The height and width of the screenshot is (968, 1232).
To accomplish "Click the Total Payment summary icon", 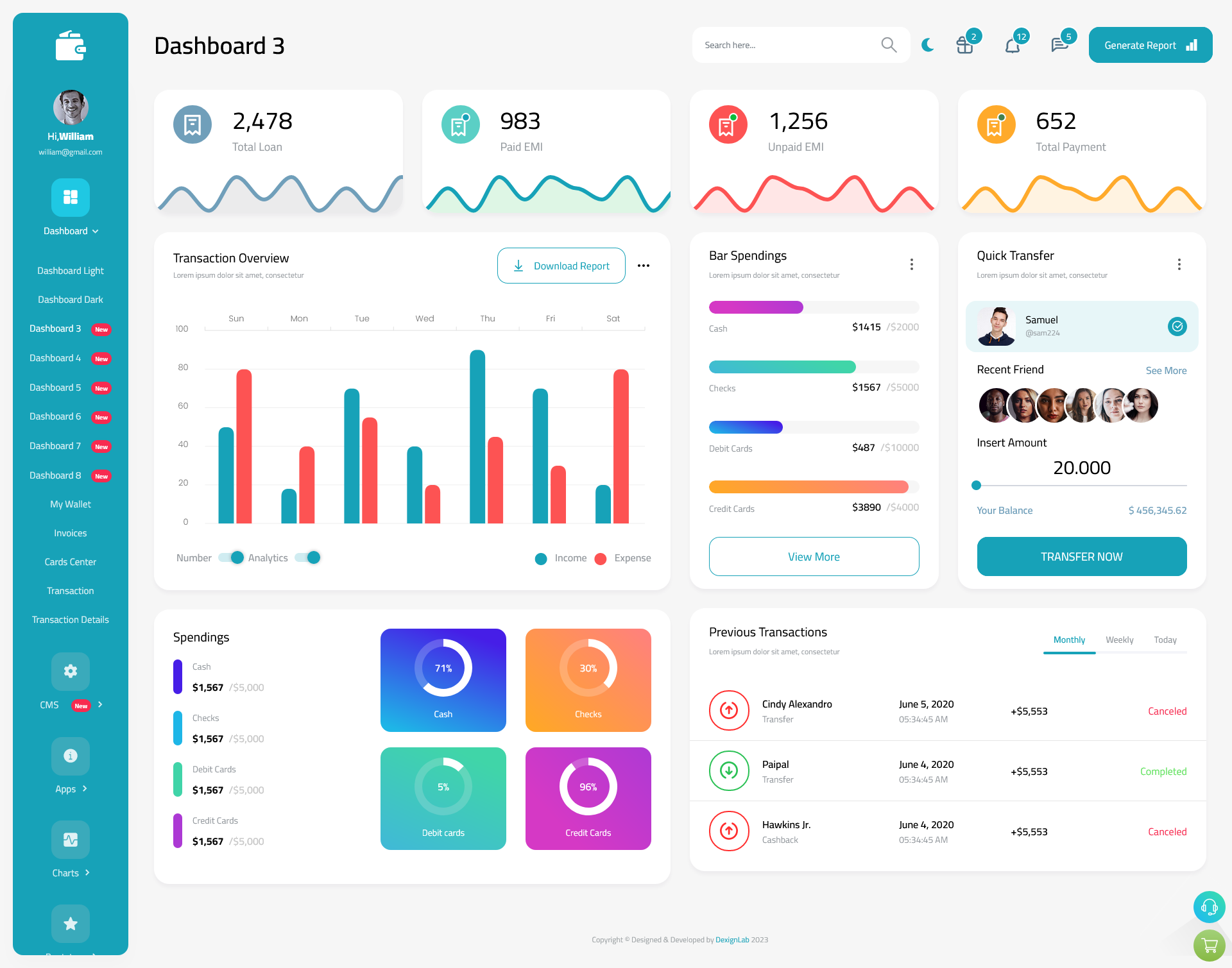I will click(997, 123).
